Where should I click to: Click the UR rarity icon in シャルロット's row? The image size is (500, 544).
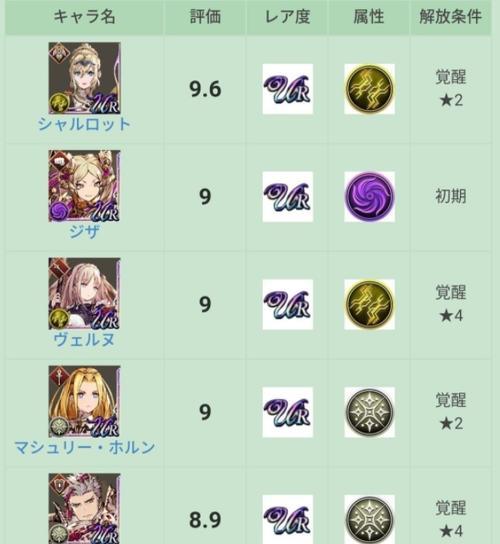288,89
